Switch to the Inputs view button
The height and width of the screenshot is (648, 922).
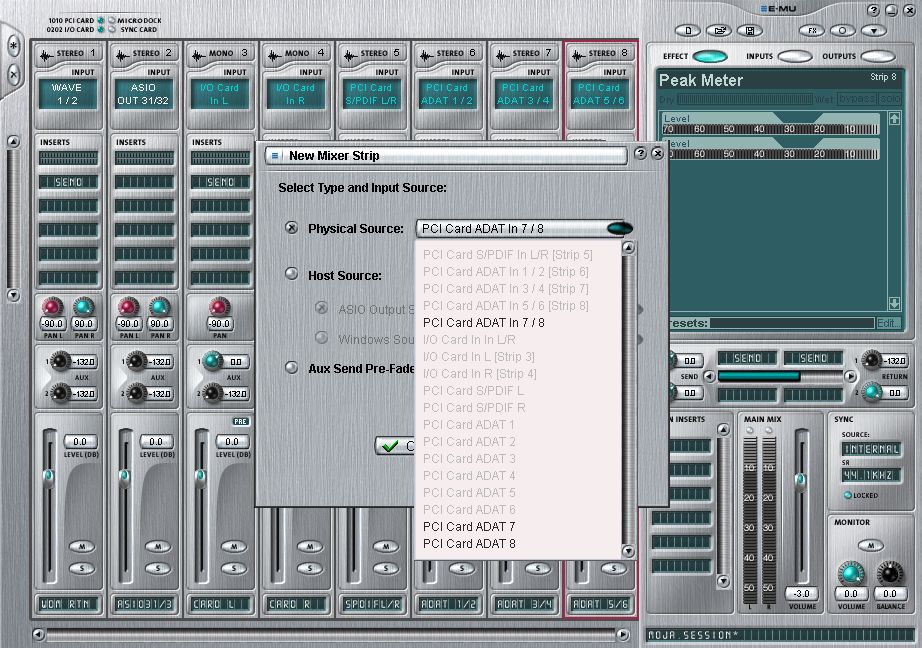(x=794, y=56)
